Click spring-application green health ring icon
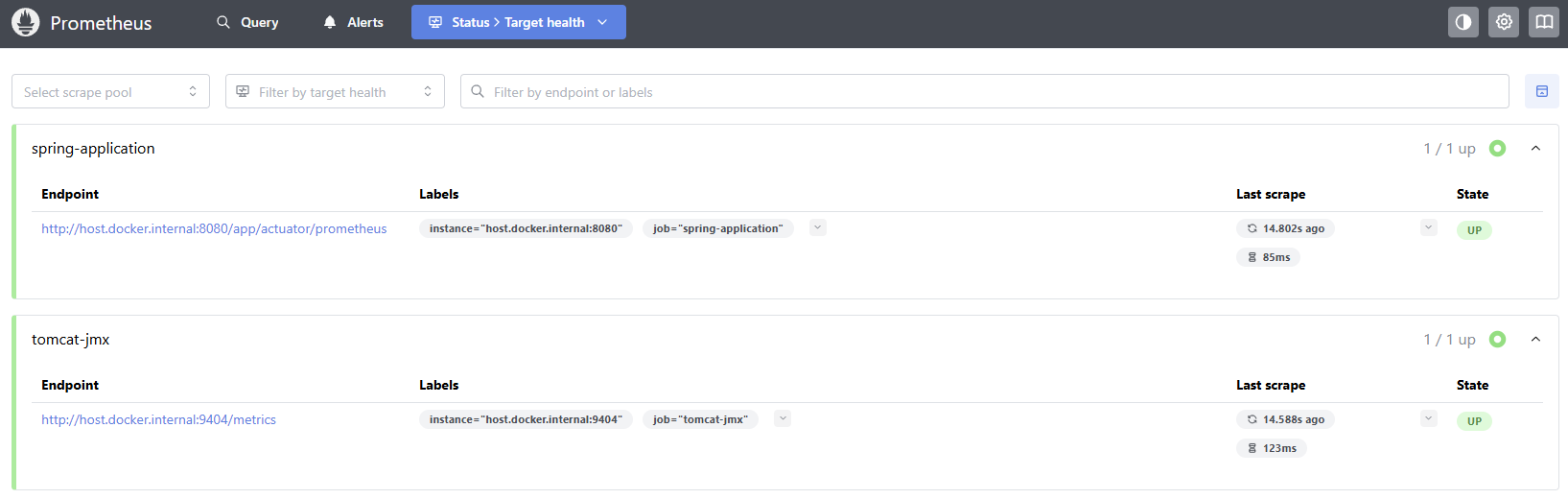The height and width of the screenshot is (499, 1568). pyautogui.click(x=1497, y=149)
